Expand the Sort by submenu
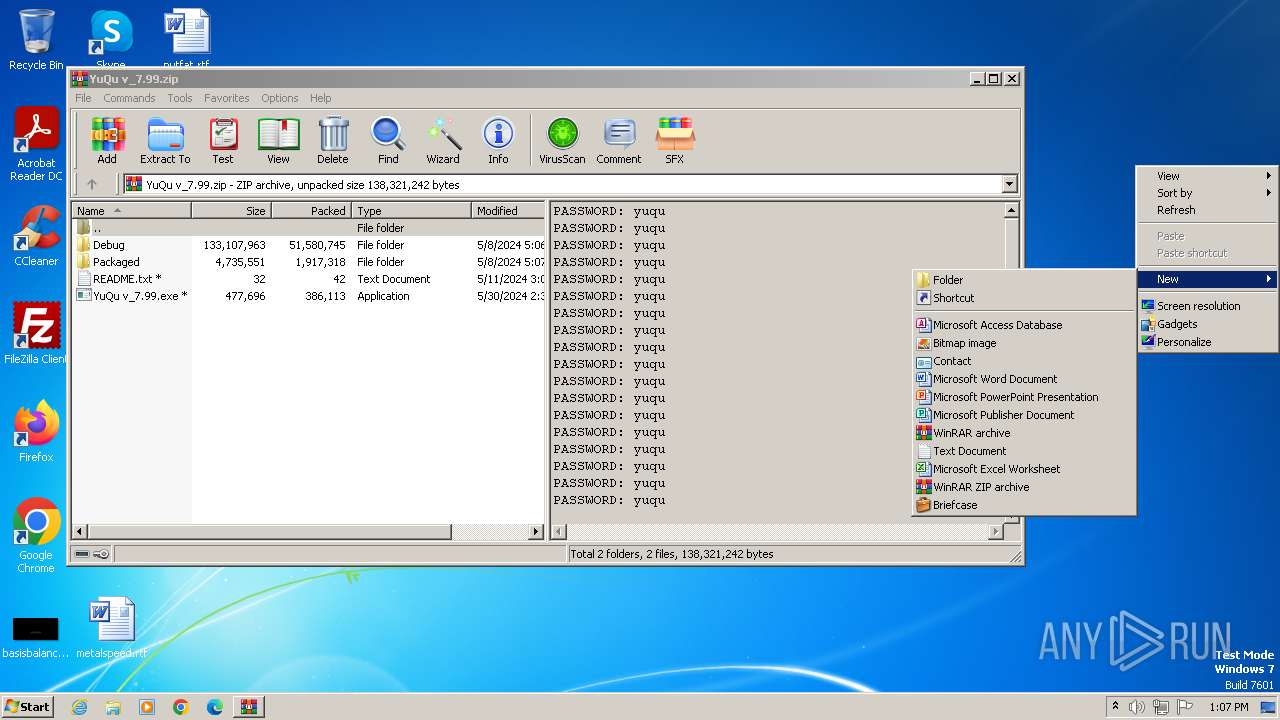 click(x=1207, y=193)
